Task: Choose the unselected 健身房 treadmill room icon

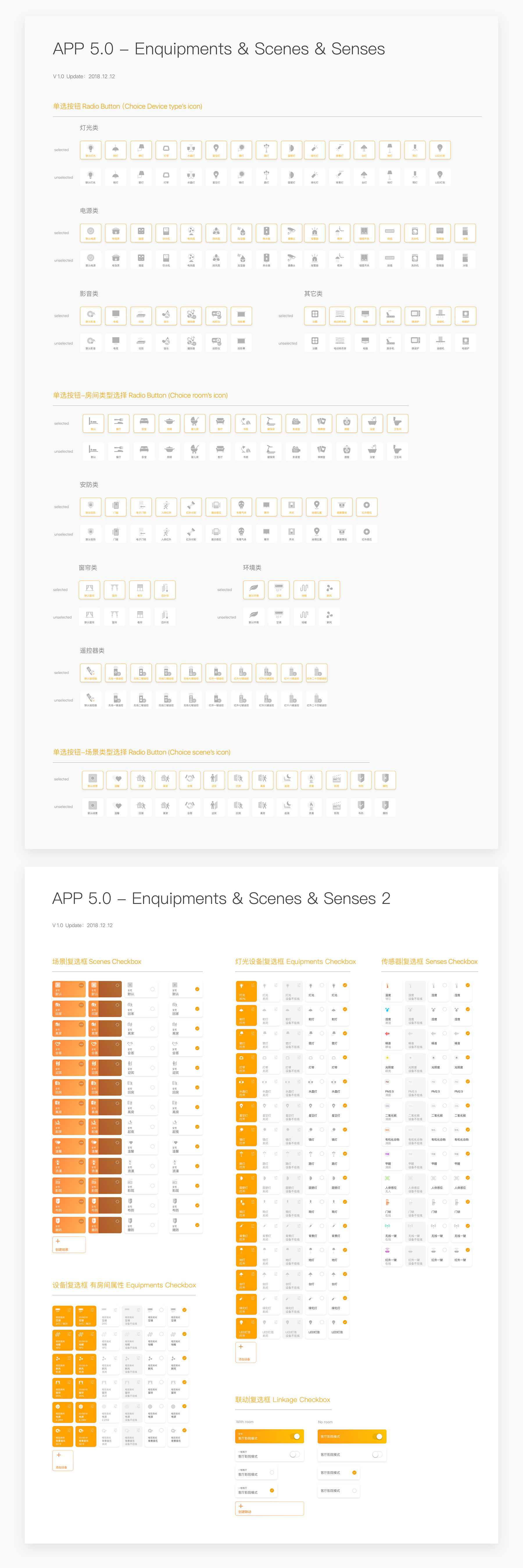Action: pyautogui.click(x=270, y=451)
